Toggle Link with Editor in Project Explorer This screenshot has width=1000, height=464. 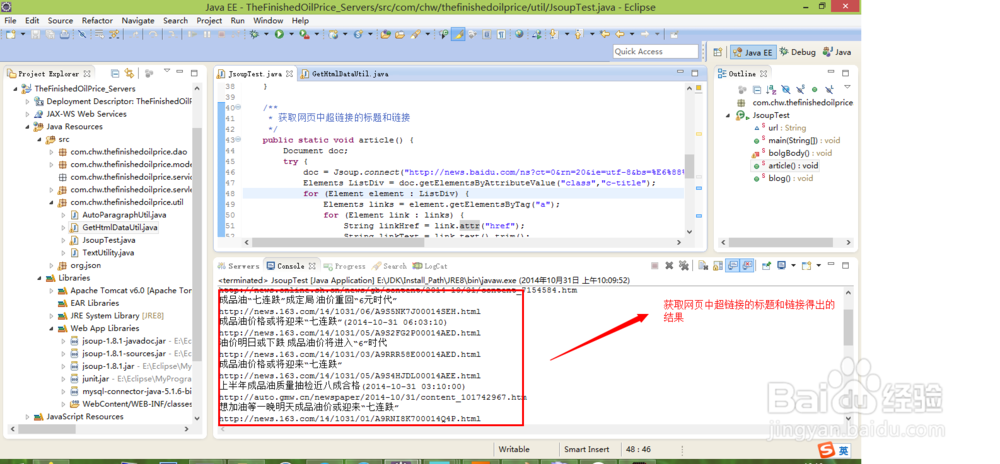(129, 73)
